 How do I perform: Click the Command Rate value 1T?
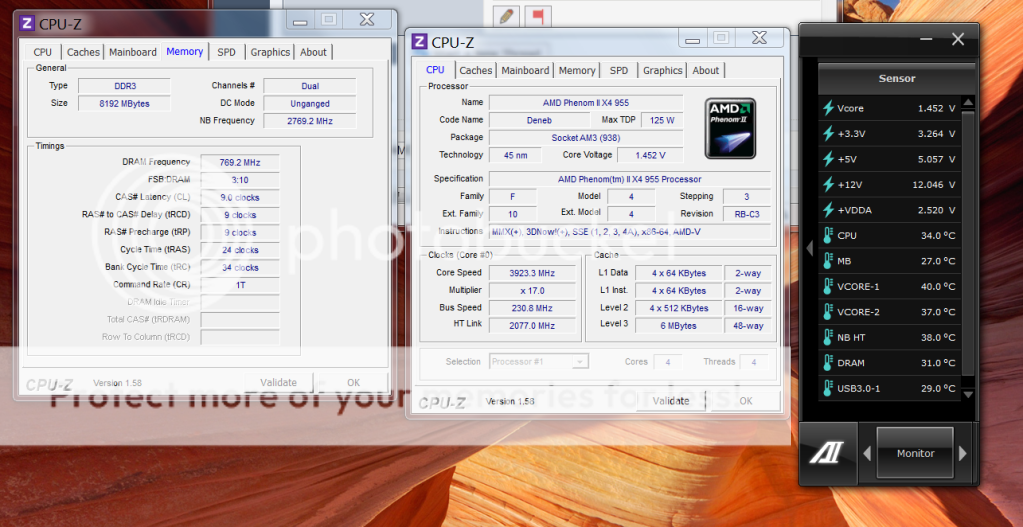tap(239, 285)
